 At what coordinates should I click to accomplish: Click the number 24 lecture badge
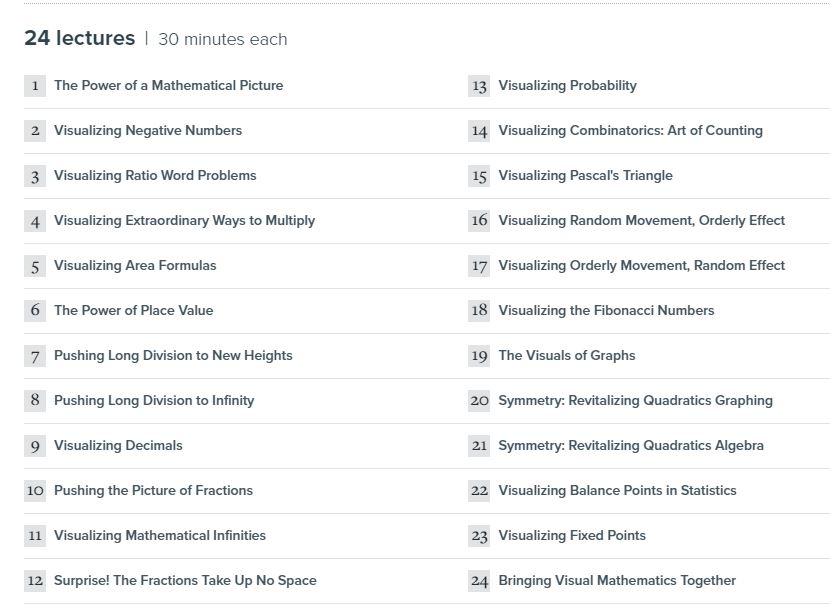pos(479,581)
